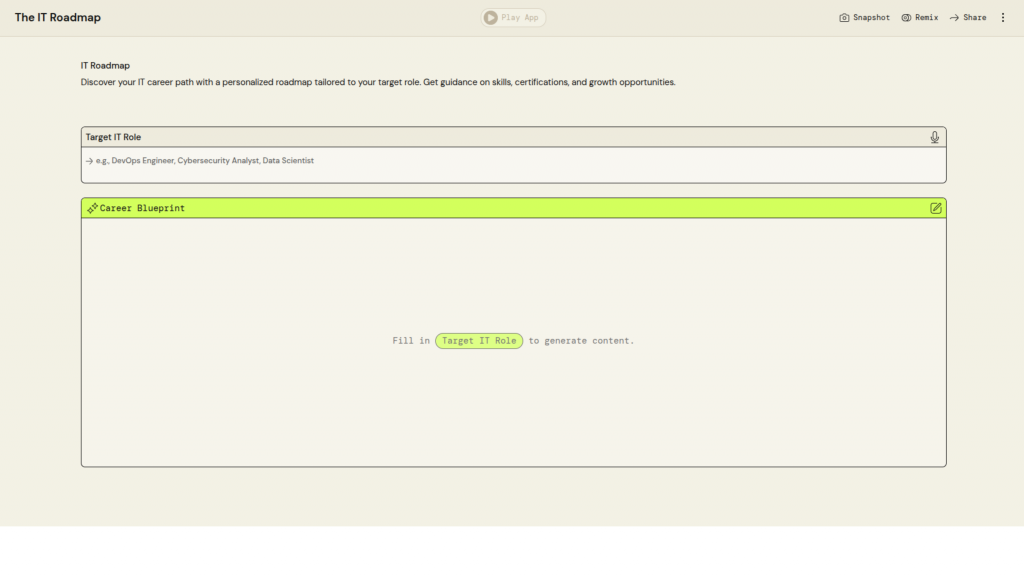
Task: Click the Remix icon in top bar
Action: click(906, 18)
